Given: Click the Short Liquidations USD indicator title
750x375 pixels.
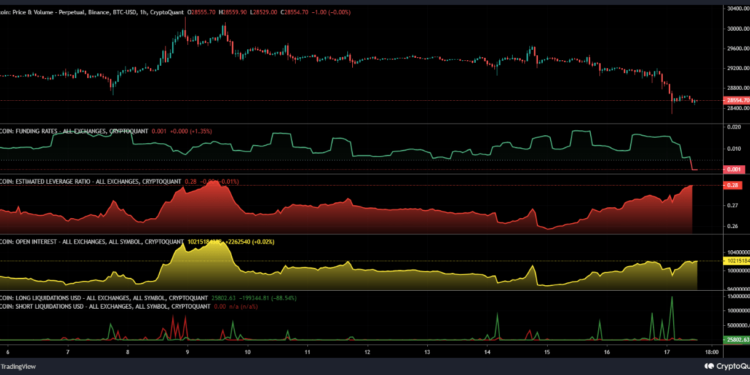Looking at the screenshot, I should (105, 306).
